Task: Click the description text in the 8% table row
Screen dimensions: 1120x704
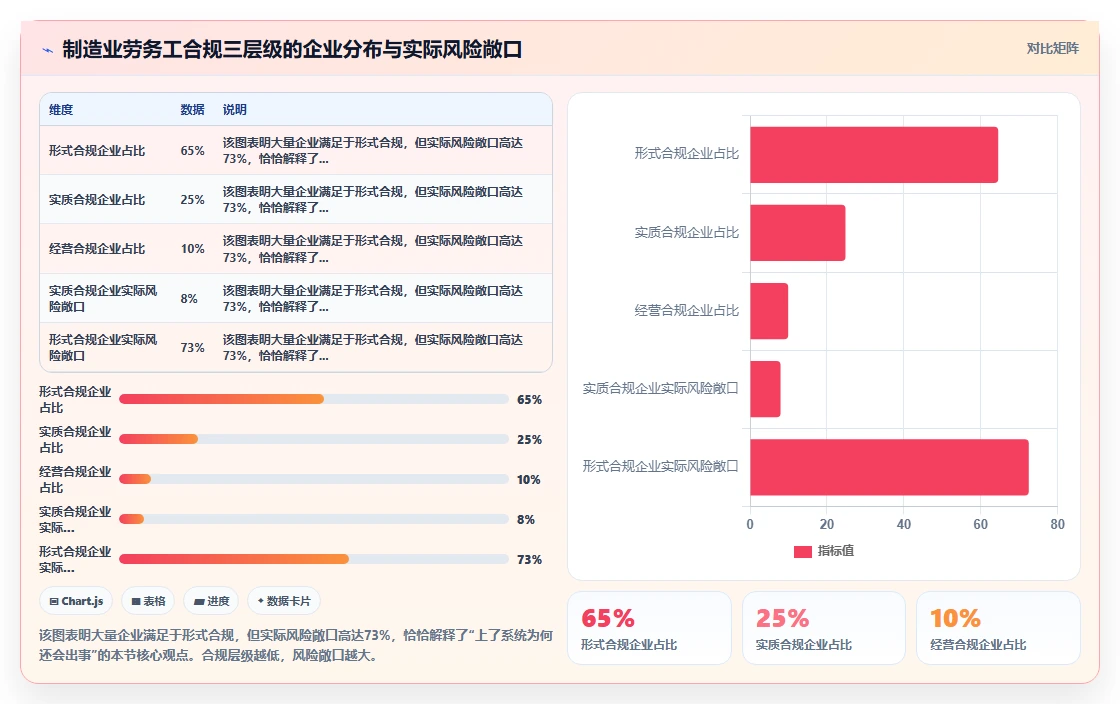Action: click(373, 298)
